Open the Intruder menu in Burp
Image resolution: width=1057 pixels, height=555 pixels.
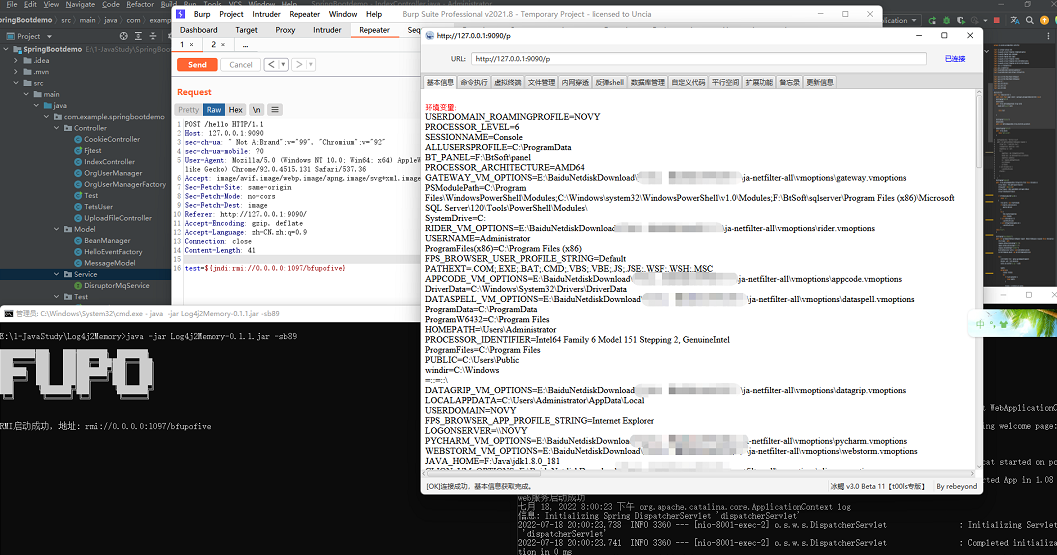tap(266, 14)
